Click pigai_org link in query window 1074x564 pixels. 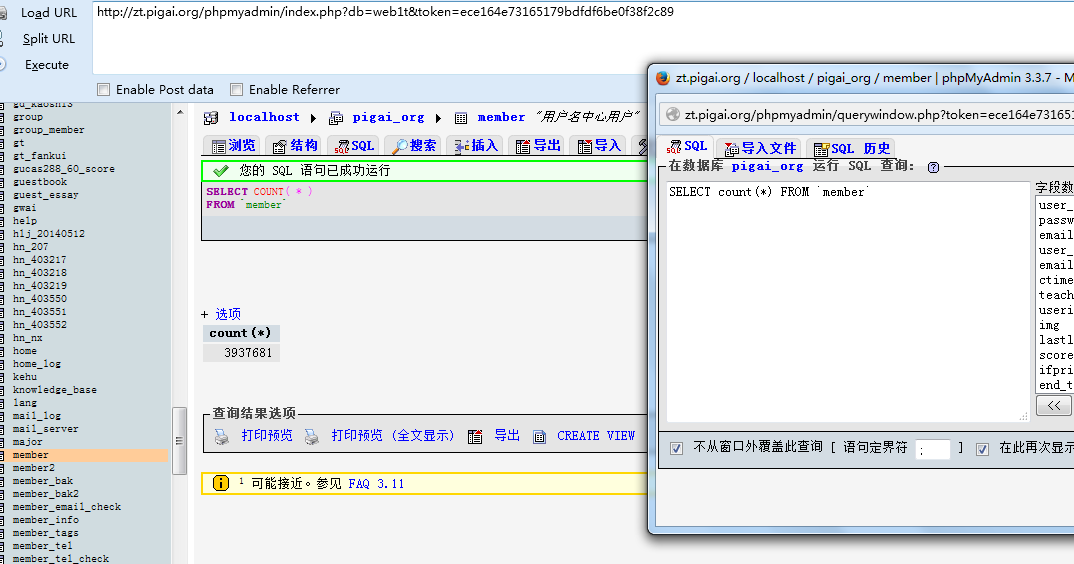pyautogui.click(x=767, y=166)
